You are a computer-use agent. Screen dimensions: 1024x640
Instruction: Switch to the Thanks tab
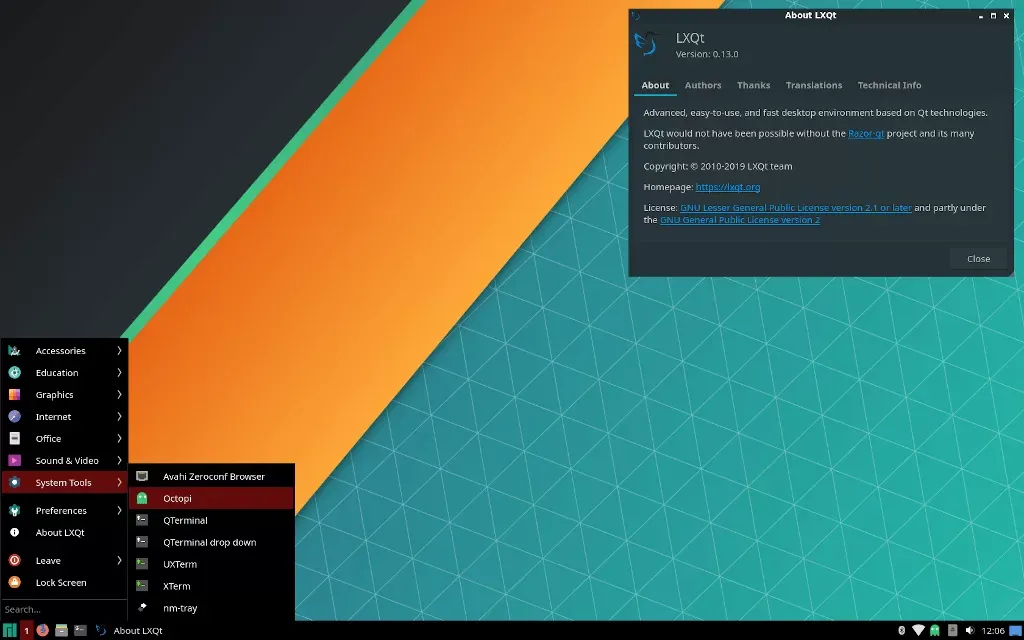click(754, 85)
